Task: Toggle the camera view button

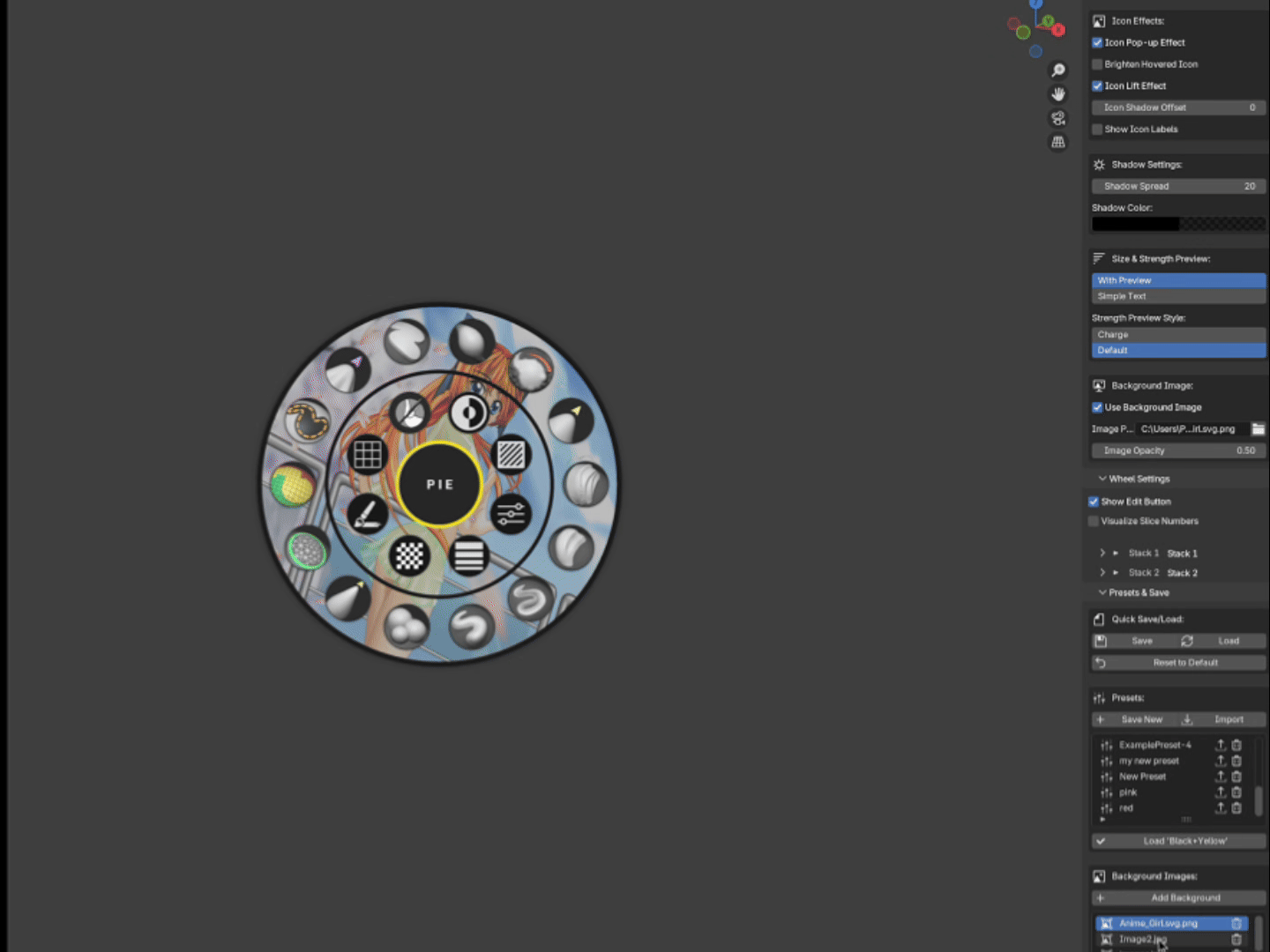Action: pyautogui.click(x=1058, y=118)
